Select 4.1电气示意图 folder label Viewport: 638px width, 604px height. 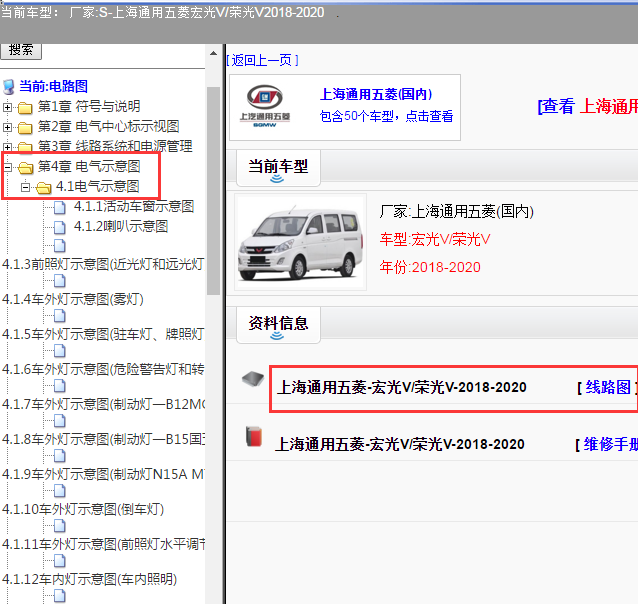(98, 186)
